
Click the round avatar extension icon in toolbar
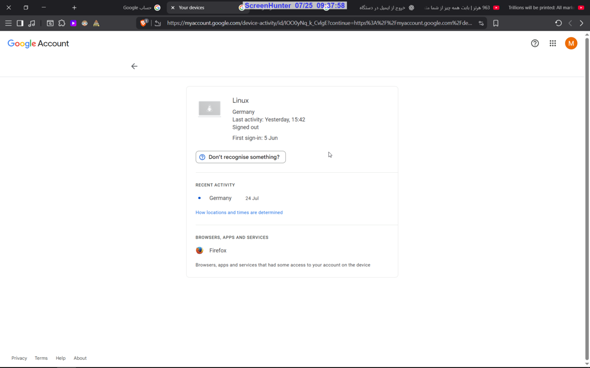[85, 23]
